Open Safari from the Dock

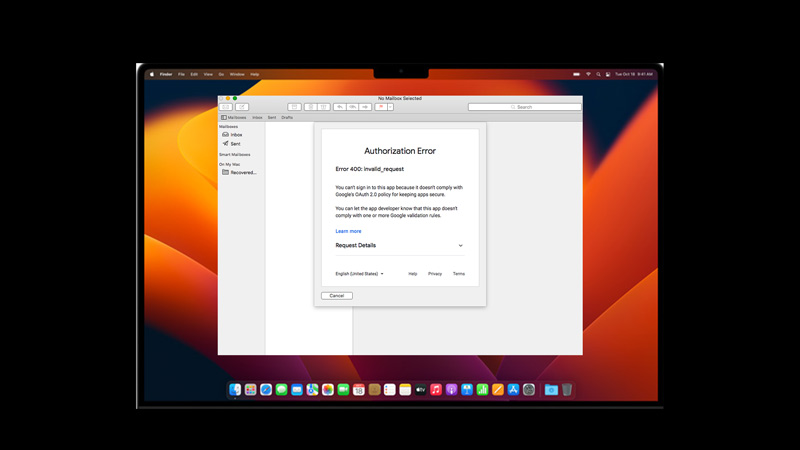pyautogui.click(x=266, y=390)
